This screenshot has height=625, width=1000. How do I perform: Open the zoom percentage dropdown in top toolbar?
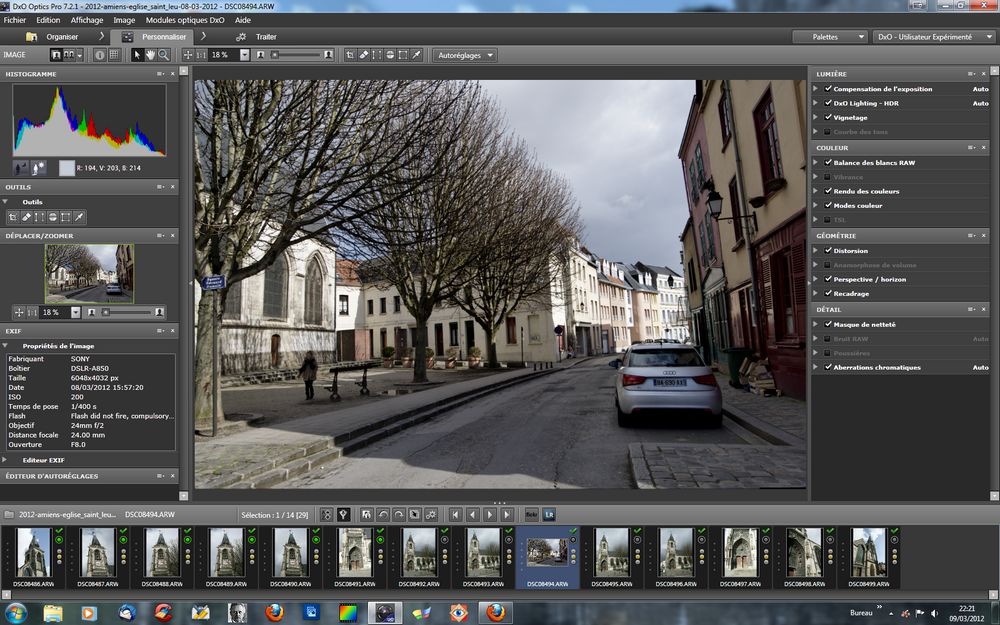[244, 55]
